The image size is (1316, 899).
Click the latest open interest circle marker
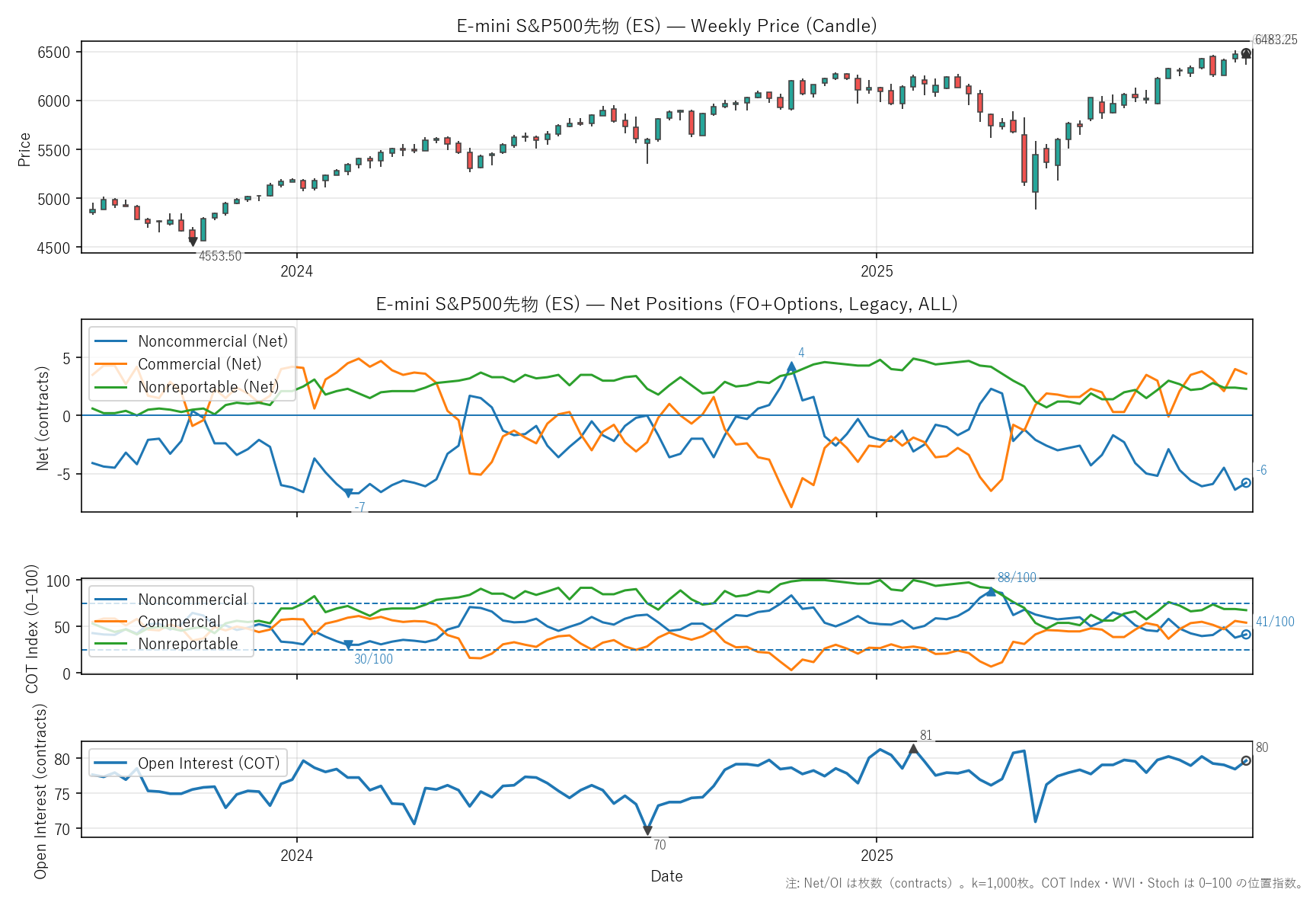pyautogui.click(x=1246, y=760)
